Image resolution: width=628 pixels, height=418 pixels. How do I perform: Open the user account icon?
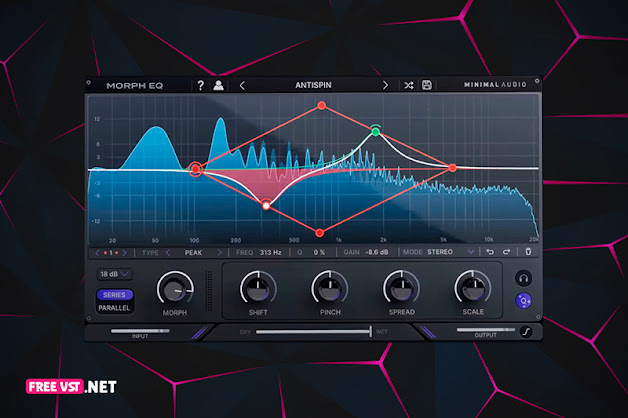point(218,85)
